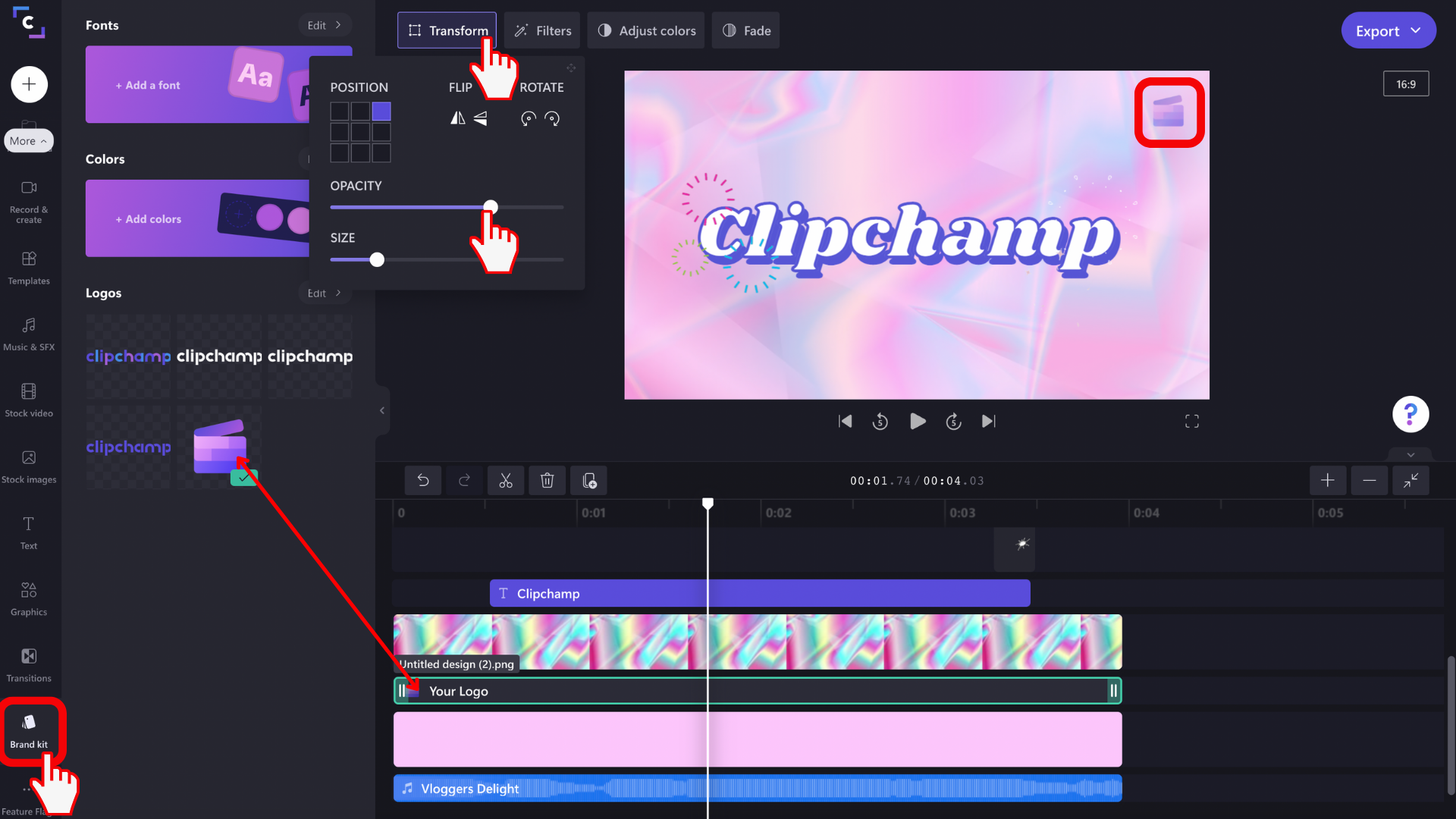Open the Brand kit panel
The width and height of the screenshot is (1456, 819).
coord(29,731)
